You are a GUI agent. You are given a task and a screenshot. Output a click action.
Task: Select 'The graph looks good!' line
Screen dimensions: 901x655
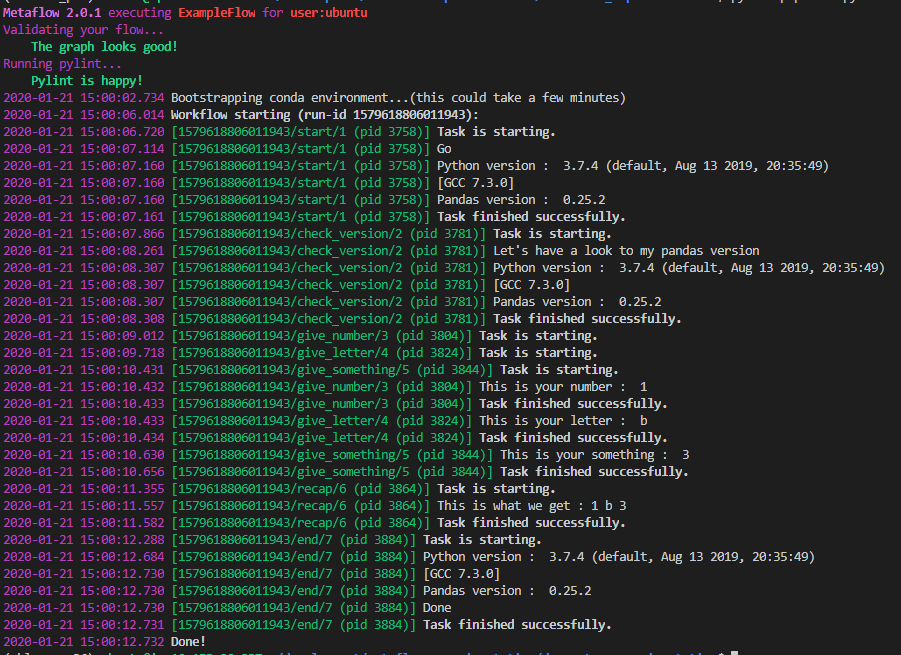tap(104, 46)
